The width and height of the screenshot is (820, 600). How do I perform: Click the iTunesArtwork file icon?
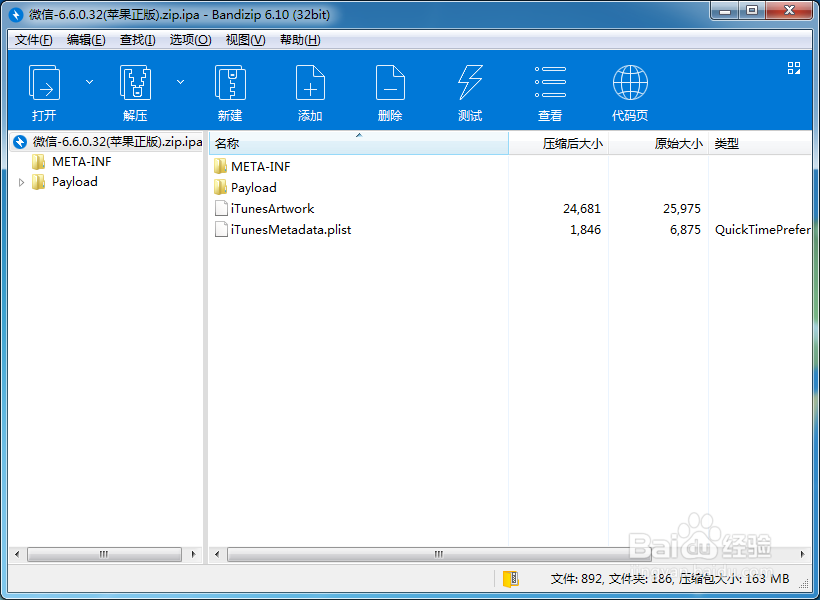(221, 208)
